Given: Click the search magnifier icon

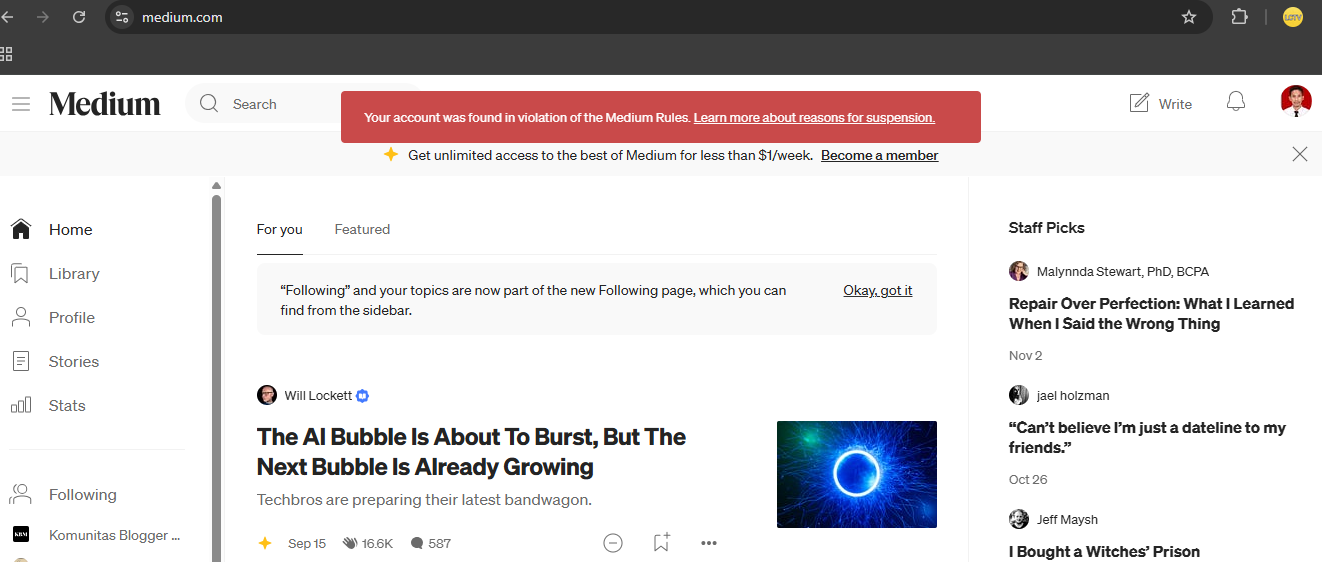Looking at the screenshot, I should coord(208,104).
